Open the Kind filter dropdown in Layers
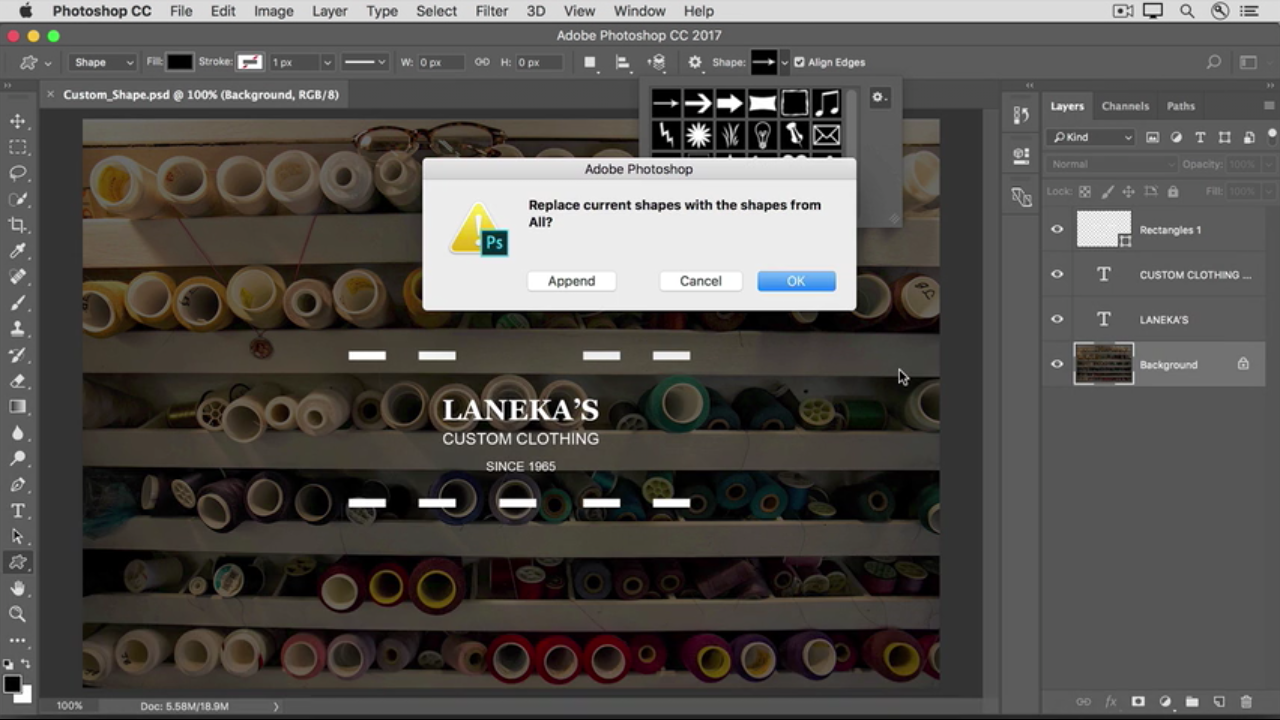This screenshot has width=1280, height=720. click(x=1091, y=137)
